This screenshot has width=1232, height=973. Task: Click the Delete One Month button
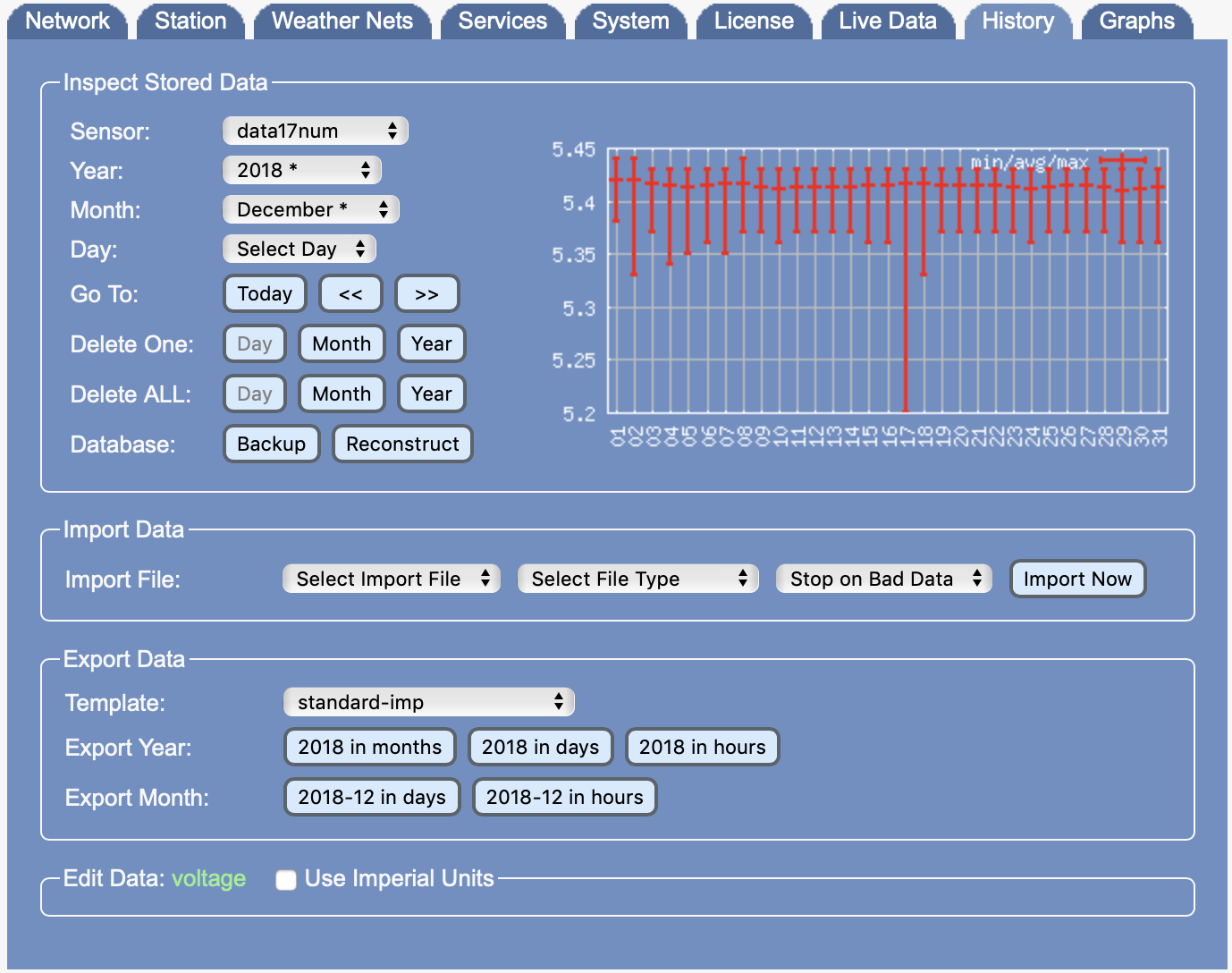click(342, 343)
